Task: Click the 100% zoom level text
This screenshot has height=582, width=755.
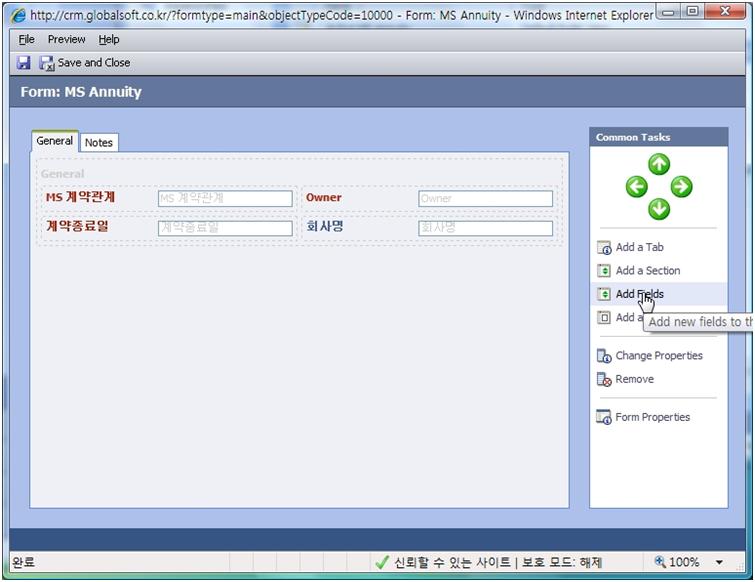Action: tap(684, 562)
